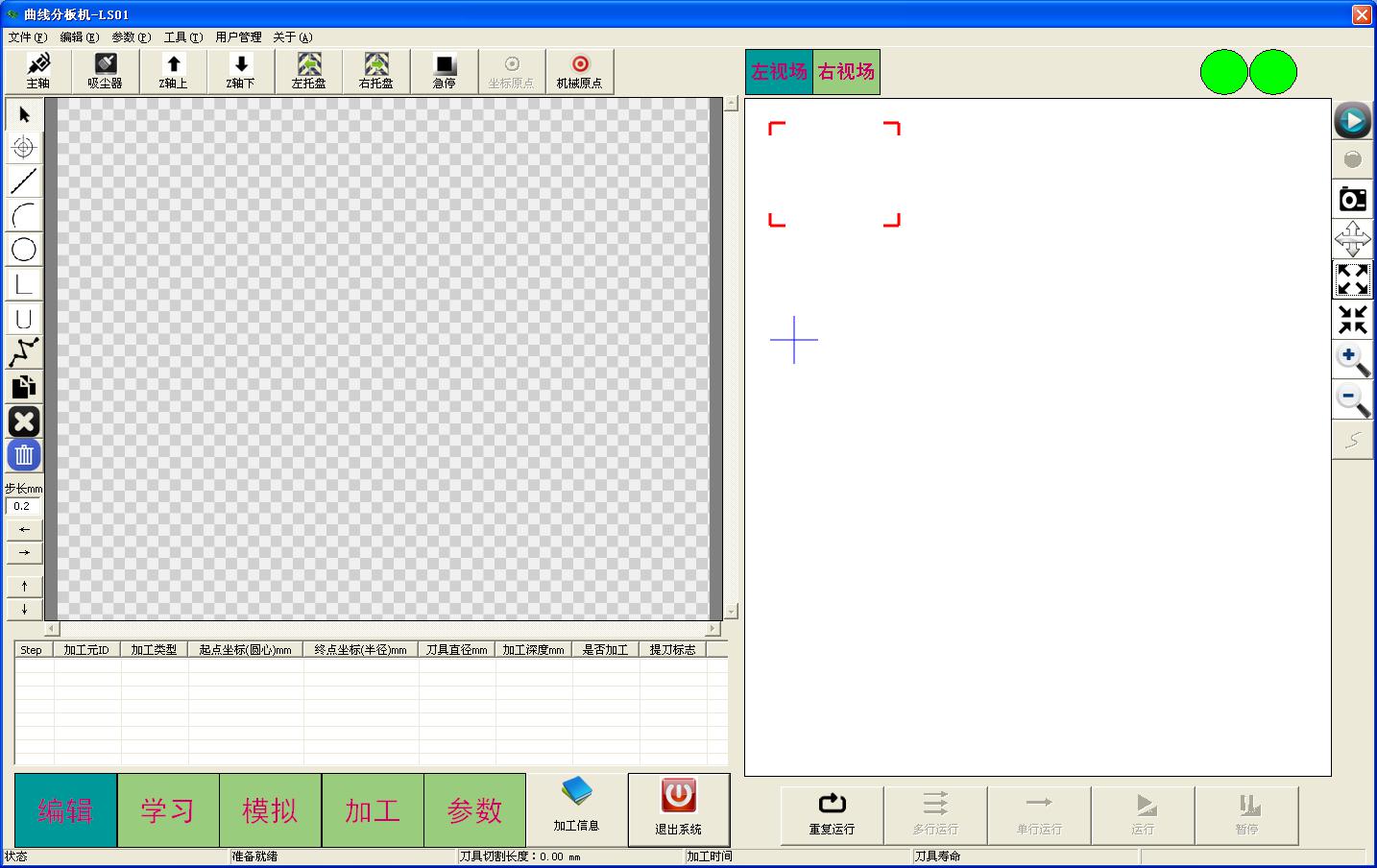Switch to 右视场 right view
Screen dimensions: 1377x868
[x=846, y=72]
